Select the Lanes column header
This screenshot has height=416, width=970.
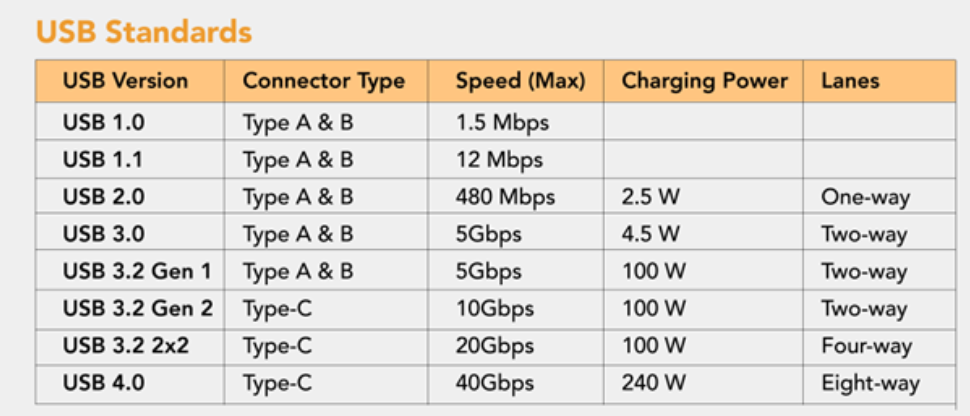click(850, 81)
